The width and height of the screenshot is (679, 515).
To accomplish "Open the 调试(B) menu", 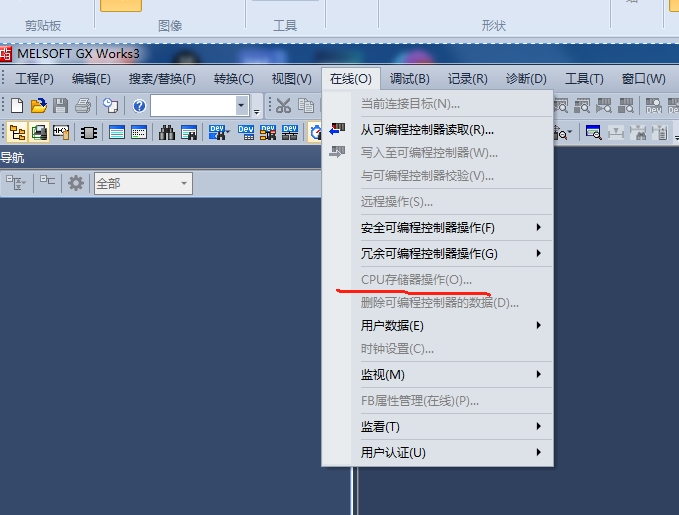I will [409, 79].
